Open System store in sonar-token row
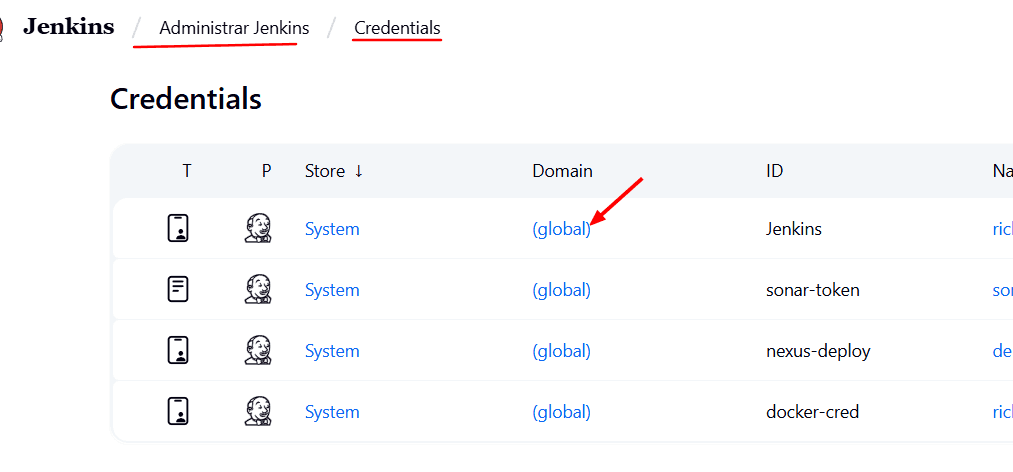This screenshot has height=472, width=1013. (332, 290)
